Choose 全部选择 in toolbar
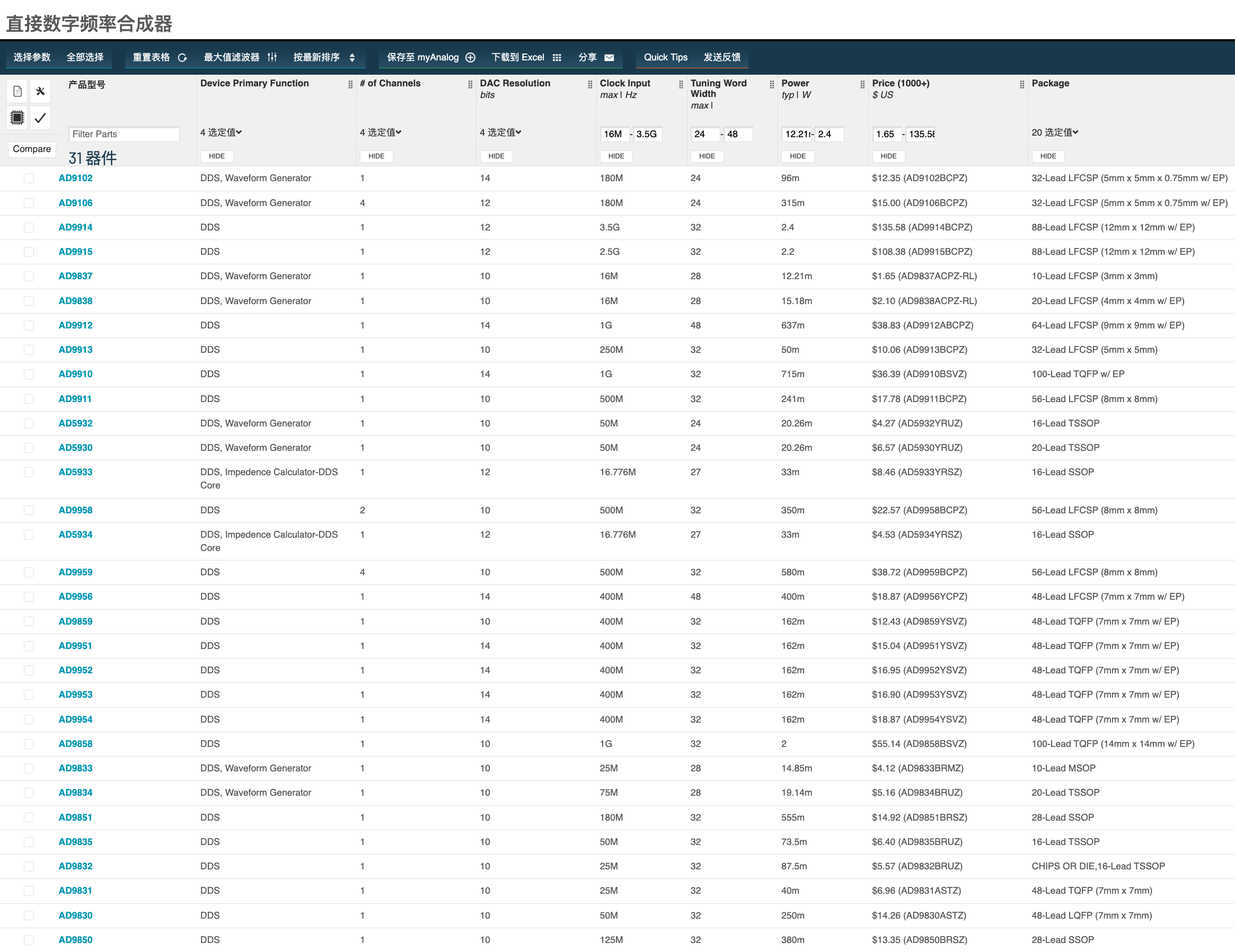Viewport: 1235px width, 952px height. coord(85,57)
